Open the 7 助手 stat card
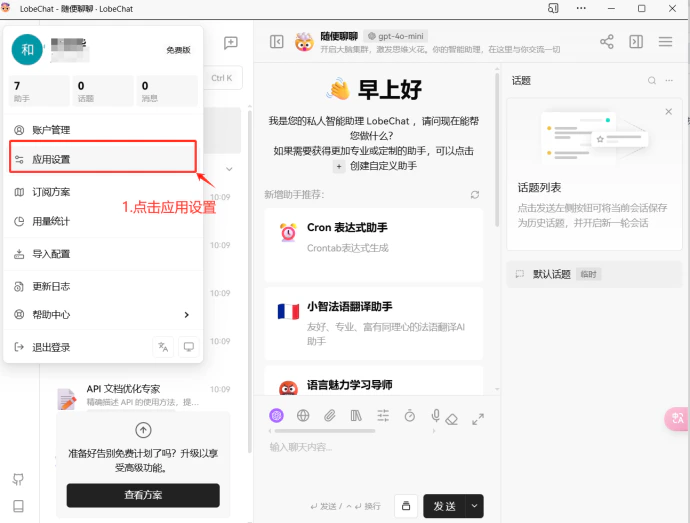690x523 pixels. [39, 91]
